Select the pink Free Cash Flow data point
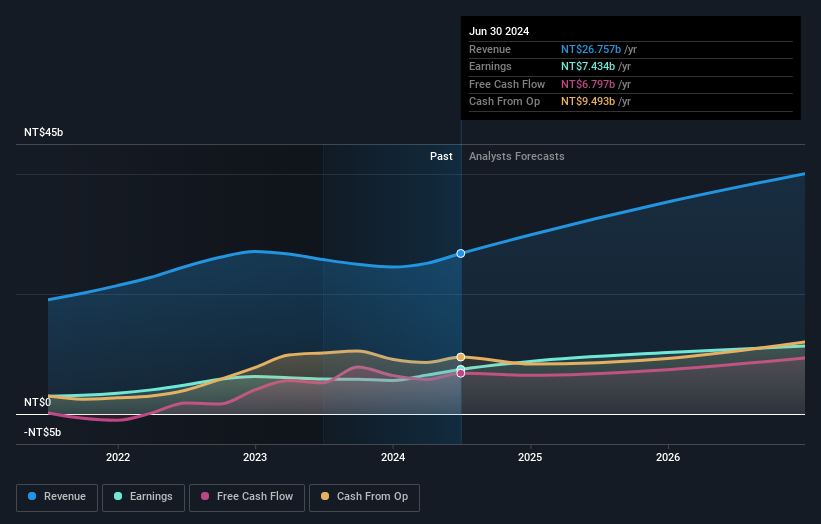Screen dimensions: 821x524 coord(461,373)
